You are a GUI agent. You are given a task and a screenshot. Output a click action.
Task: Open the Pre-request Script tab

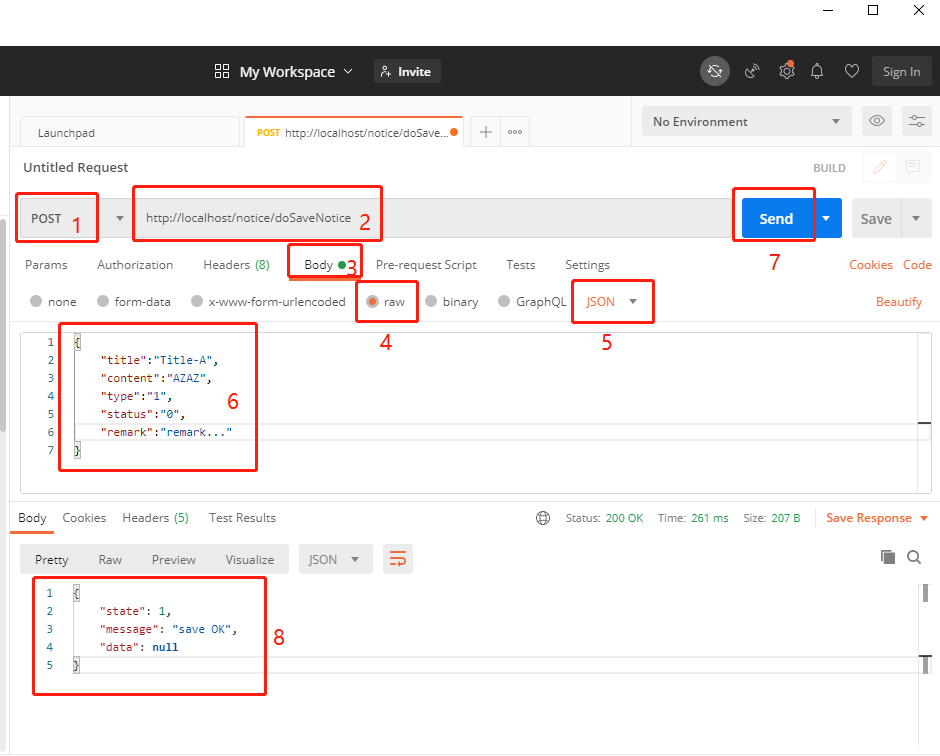pos(426,264)
